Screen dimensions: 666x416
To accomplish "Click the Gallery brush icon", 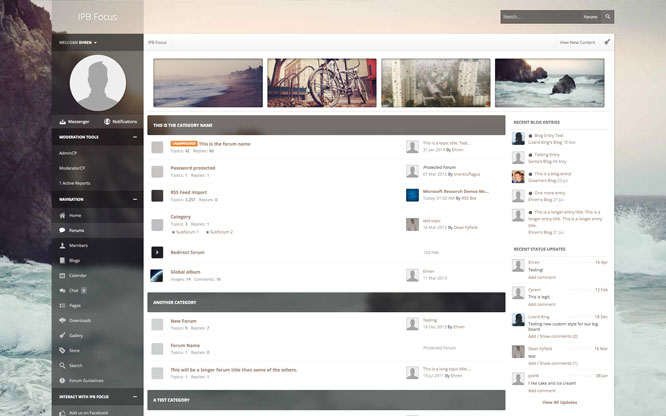I will (62, 336).
